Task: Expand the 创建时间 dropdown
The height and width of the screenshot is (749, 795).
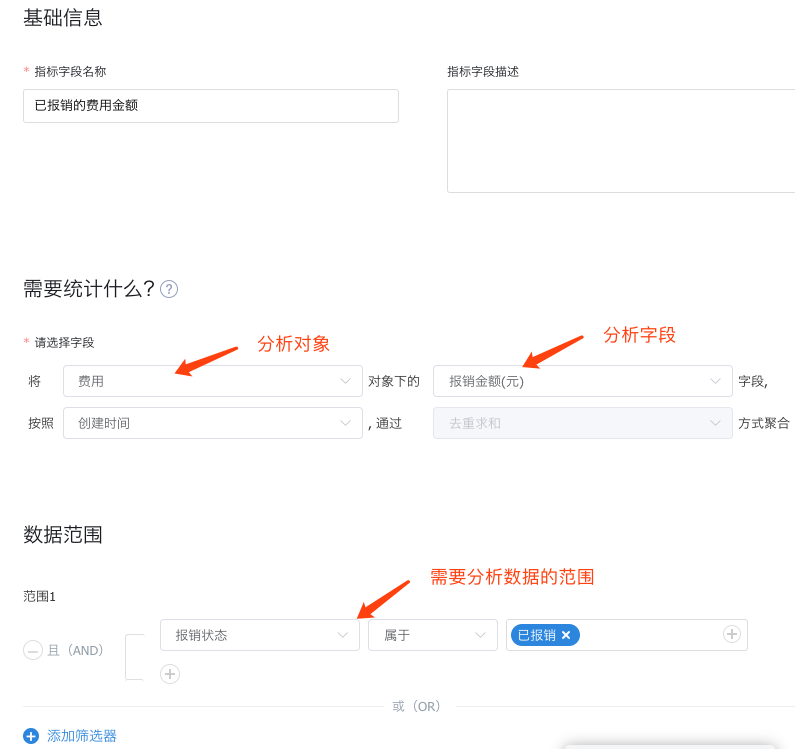Action: [x=212, y=423]
